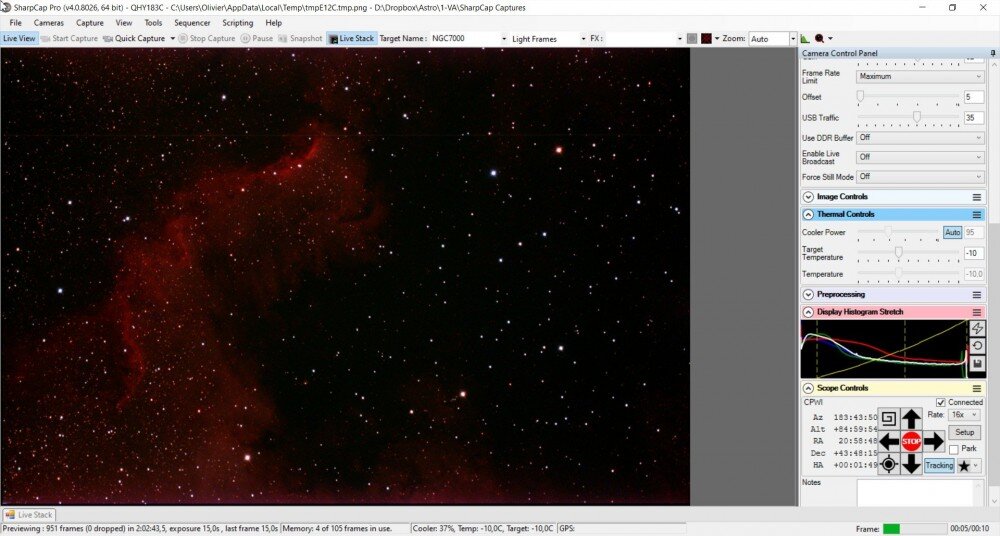Open Image Controls hamburger menu
The height and width of the screenshot is (536, 1000).
[x=976, y=197]
